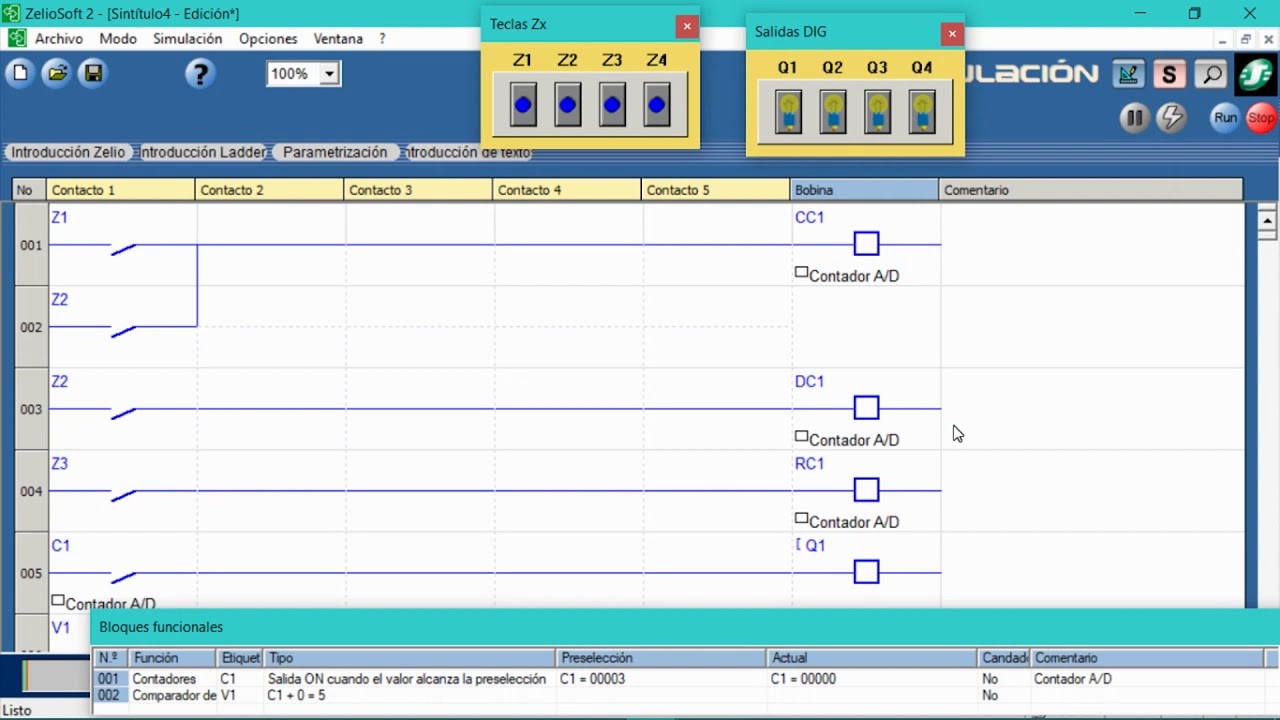
Task: Select line number 003 in the ladder
Action: (x=31, y=409)
